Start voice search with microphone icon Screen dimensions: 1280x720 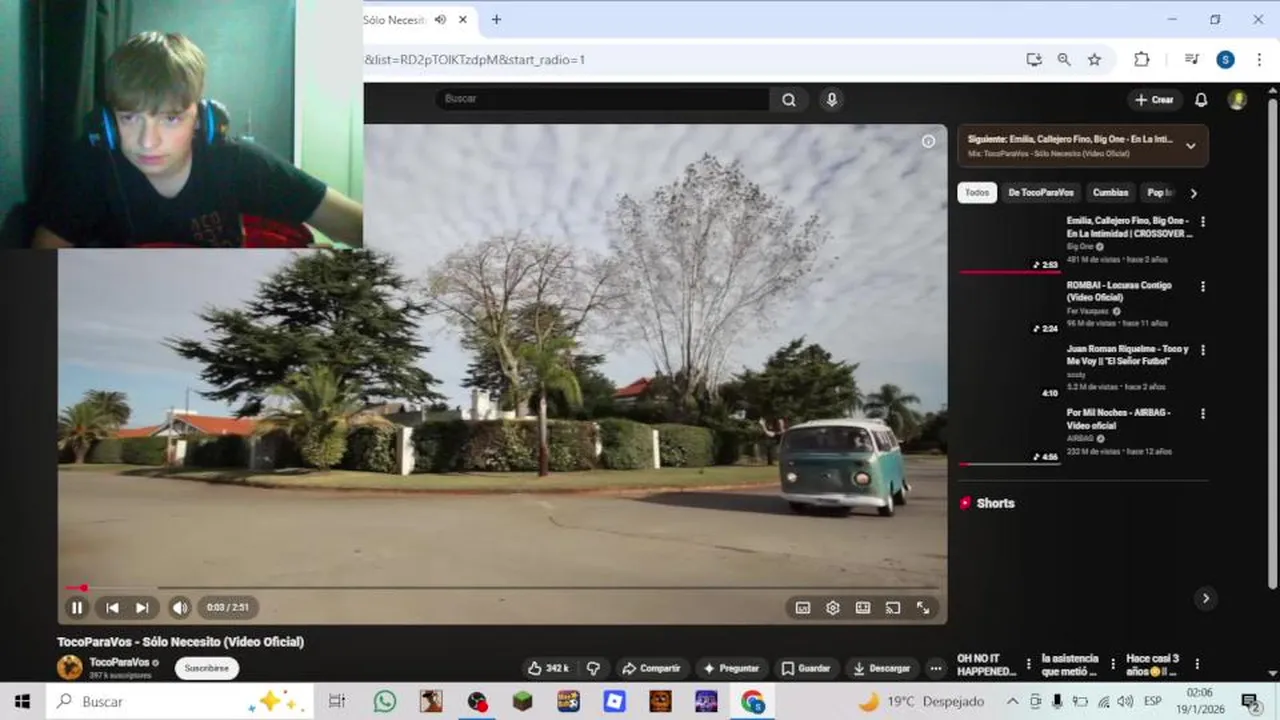pos(831,99)
